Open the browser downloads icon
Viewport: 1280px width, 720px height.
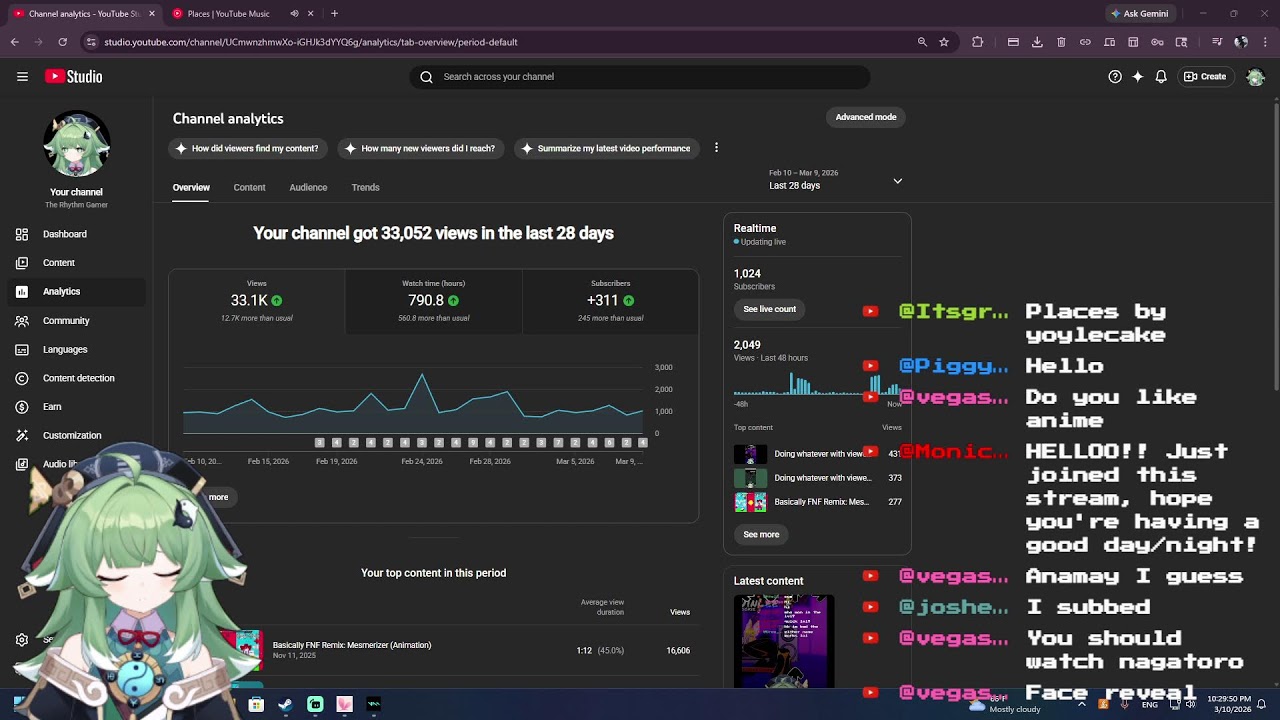click(1037, 42)
